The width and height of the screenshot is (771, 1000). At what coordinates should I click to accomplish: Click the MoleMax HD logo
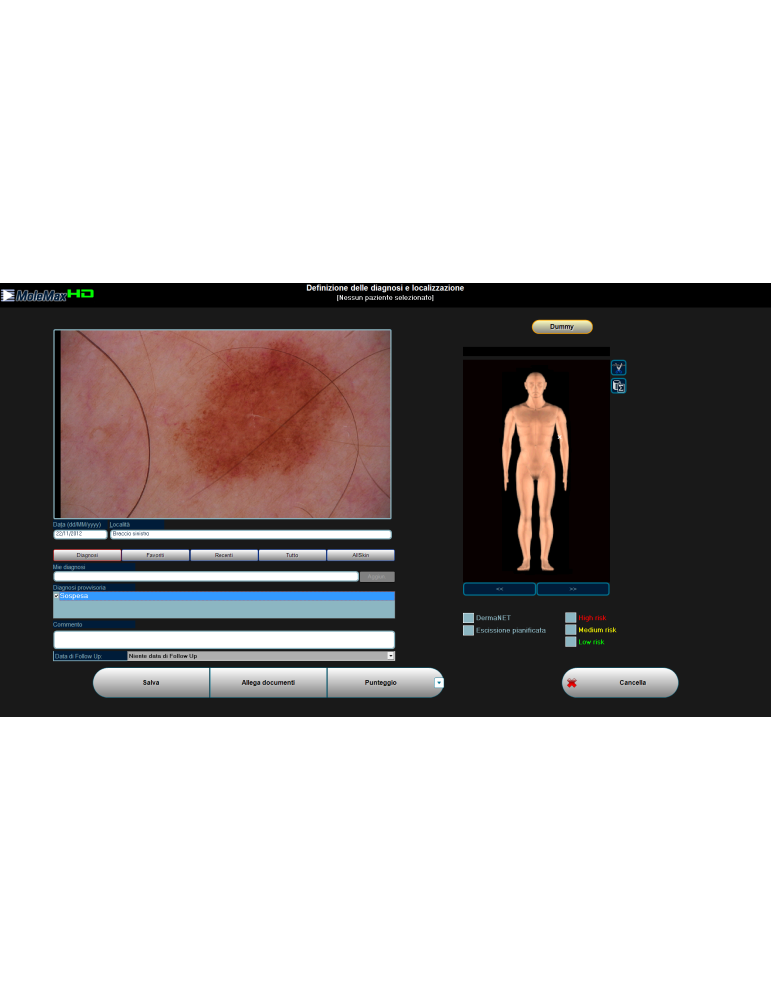click(x=48, y=294)
